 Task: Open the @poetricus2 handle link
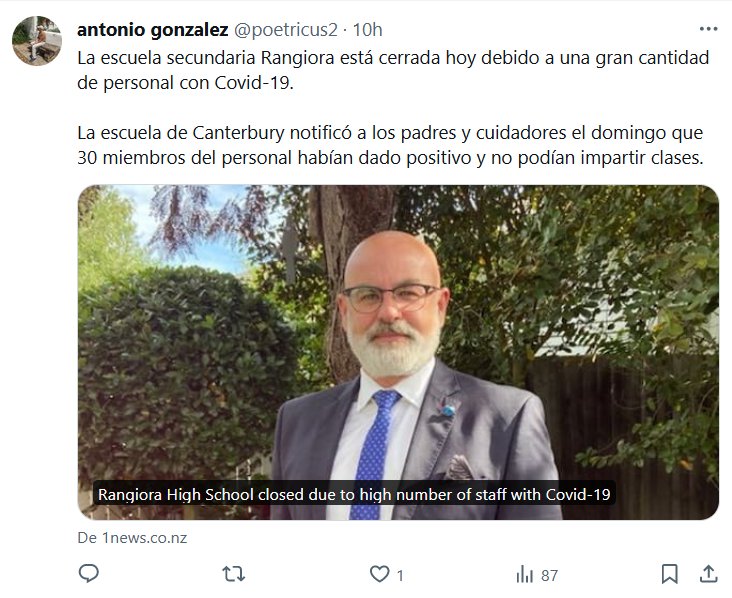[x=285, y=30]
